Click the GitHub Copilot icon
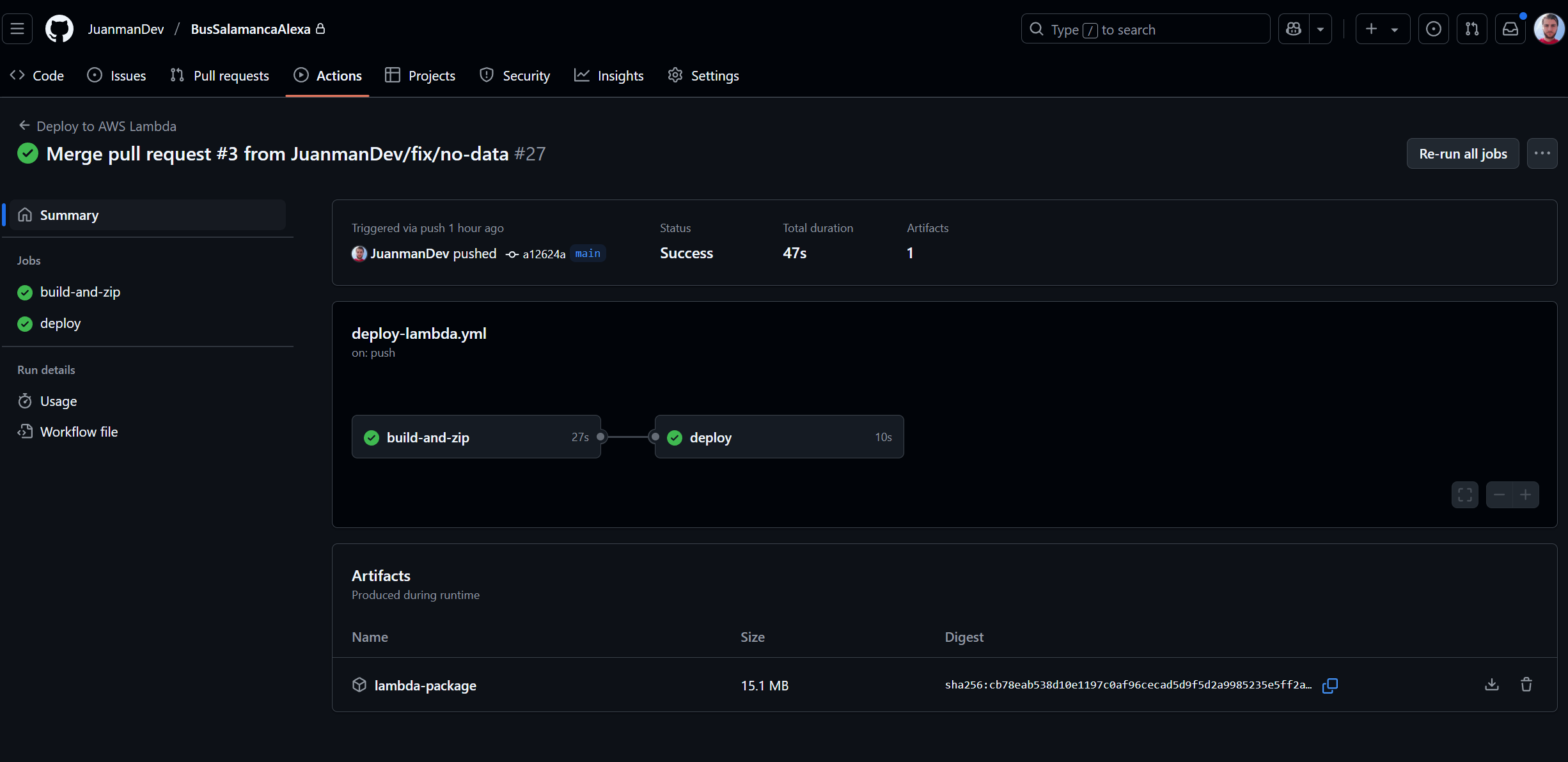The height and width of the screenshot is (762, 1568). pyautogui.click(x=1293, y=29)
